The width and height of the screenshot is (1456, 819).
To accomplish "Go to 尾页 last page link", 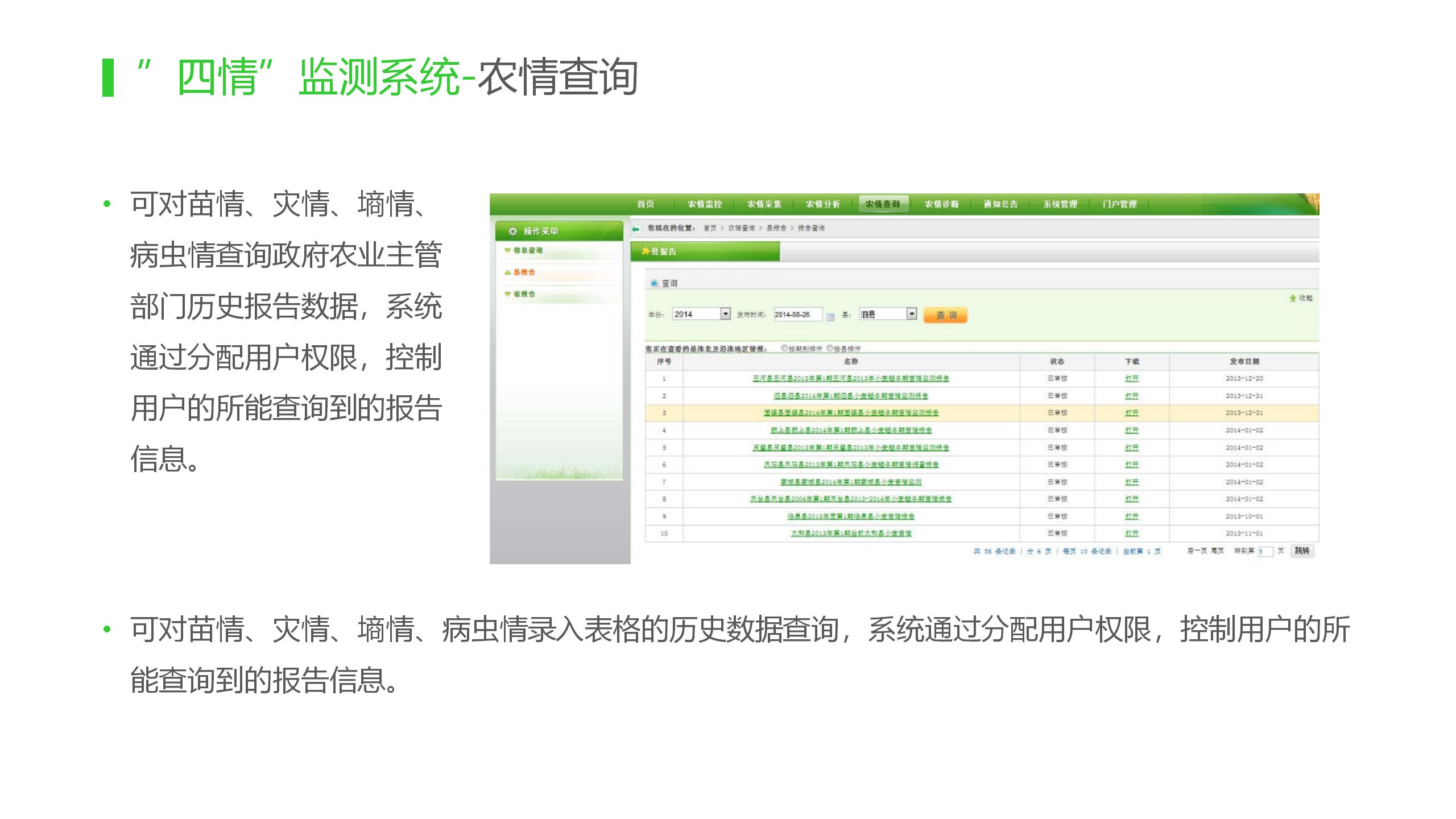I will pyautogui.click(x=1217, y=551).
